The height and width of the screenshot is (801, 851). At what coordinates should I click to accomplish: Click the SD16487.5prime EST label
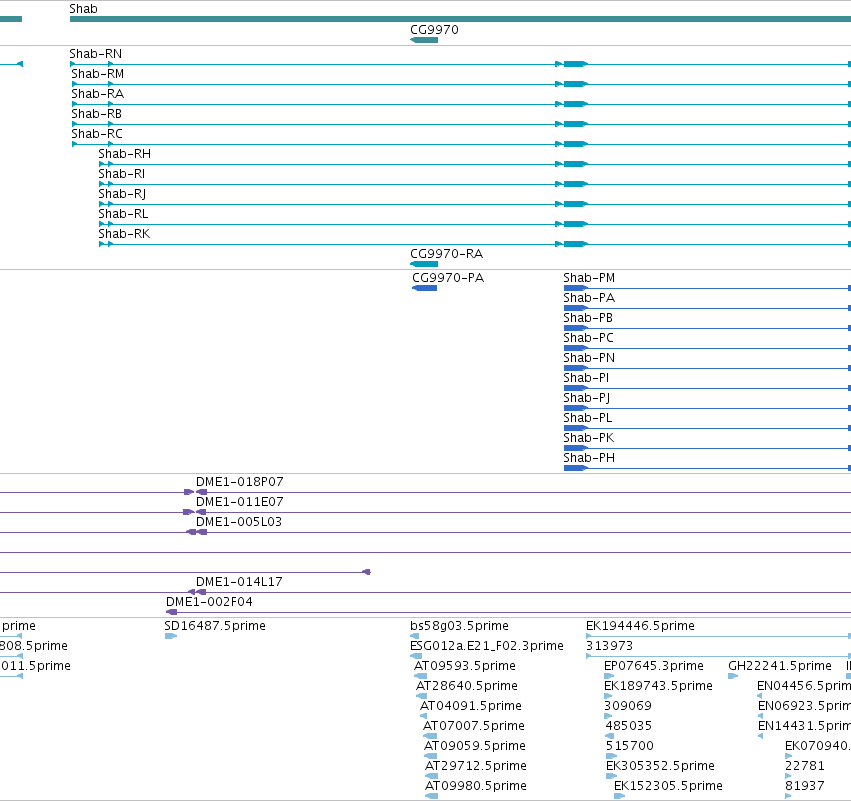click(215, 626)
